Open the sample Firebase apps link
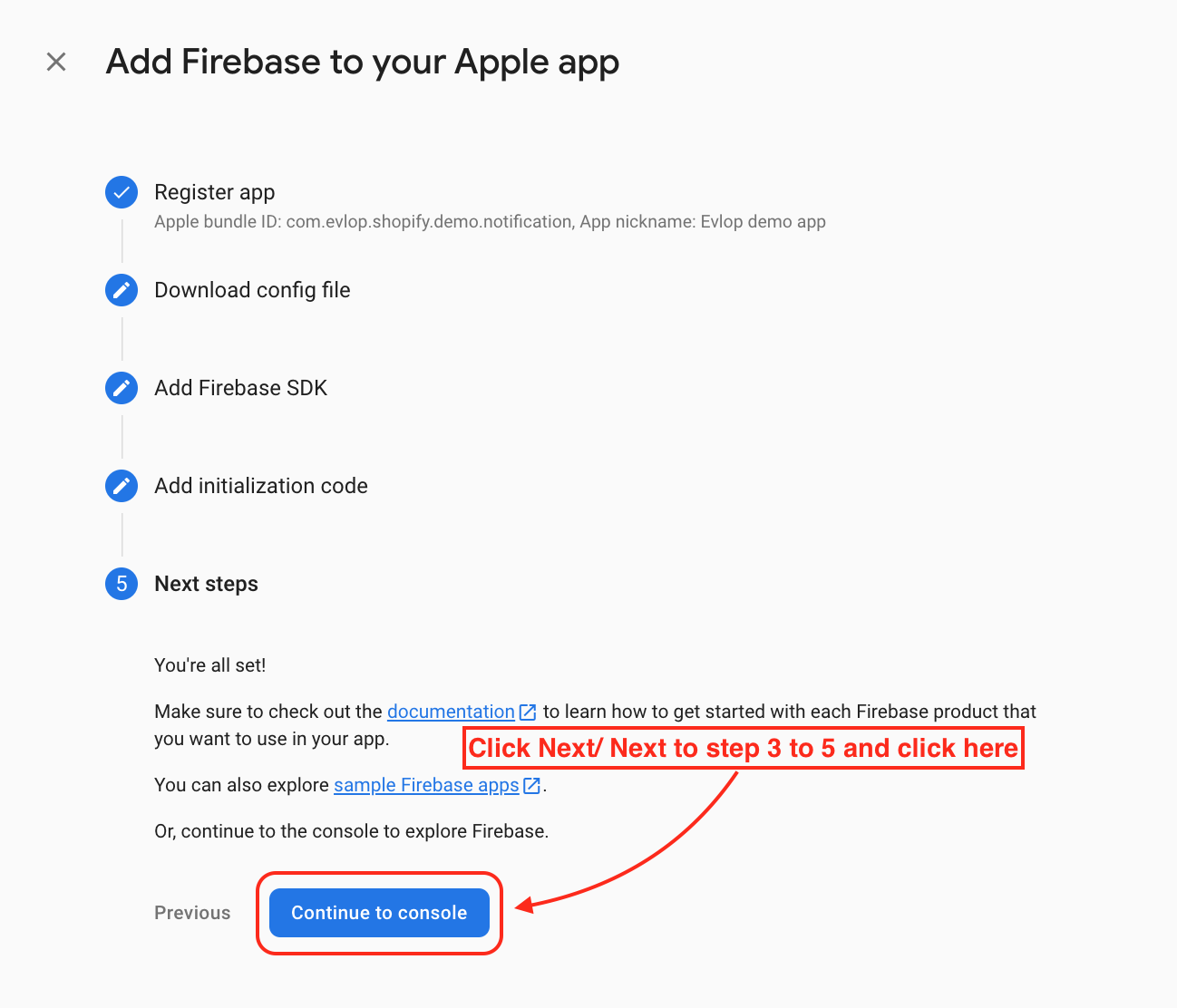1177x1008 pixels. click(426, 785)
